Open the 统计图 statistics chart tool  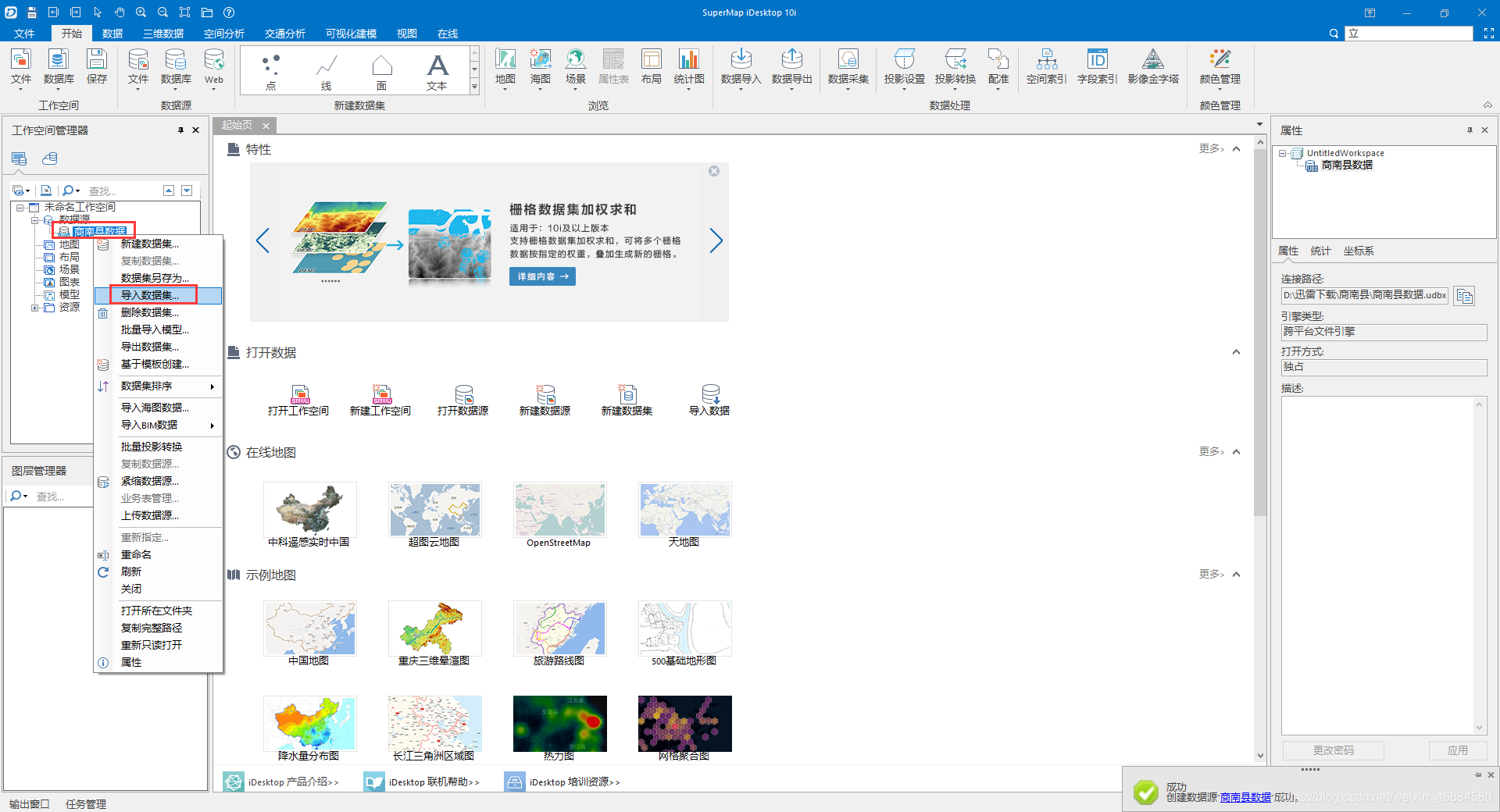688,69
